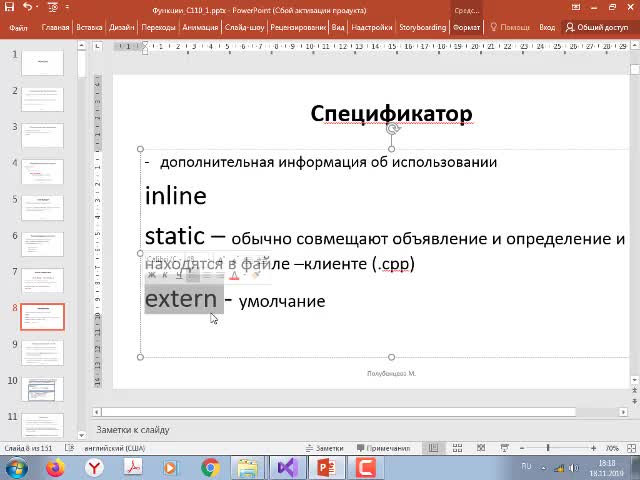The image size is (640, 480).
Task: Click английский (США) language indicator
Action: (115, 448)
